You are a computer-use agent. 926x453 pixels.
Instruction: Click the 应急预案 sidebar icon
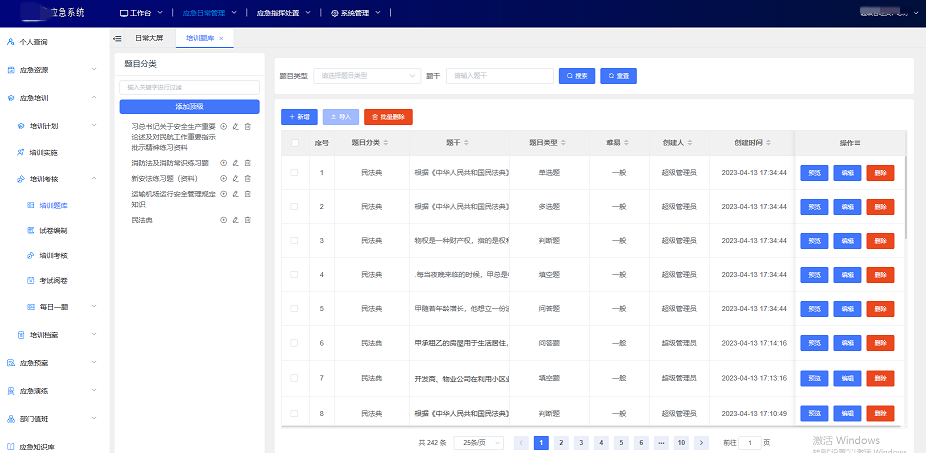(11, 363)
